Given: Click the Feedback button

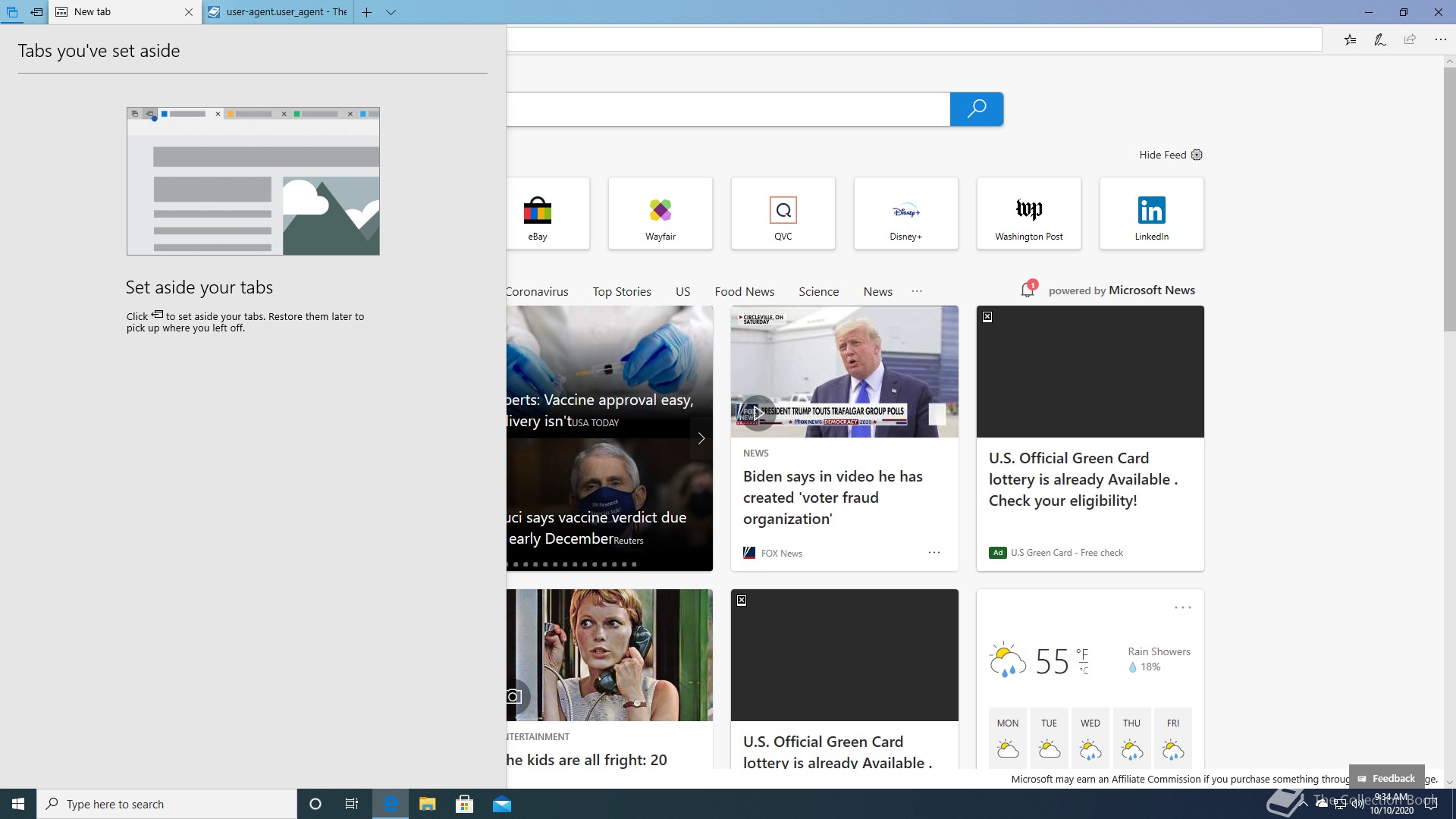Looking at the screenshot, I should (1386, 778).
